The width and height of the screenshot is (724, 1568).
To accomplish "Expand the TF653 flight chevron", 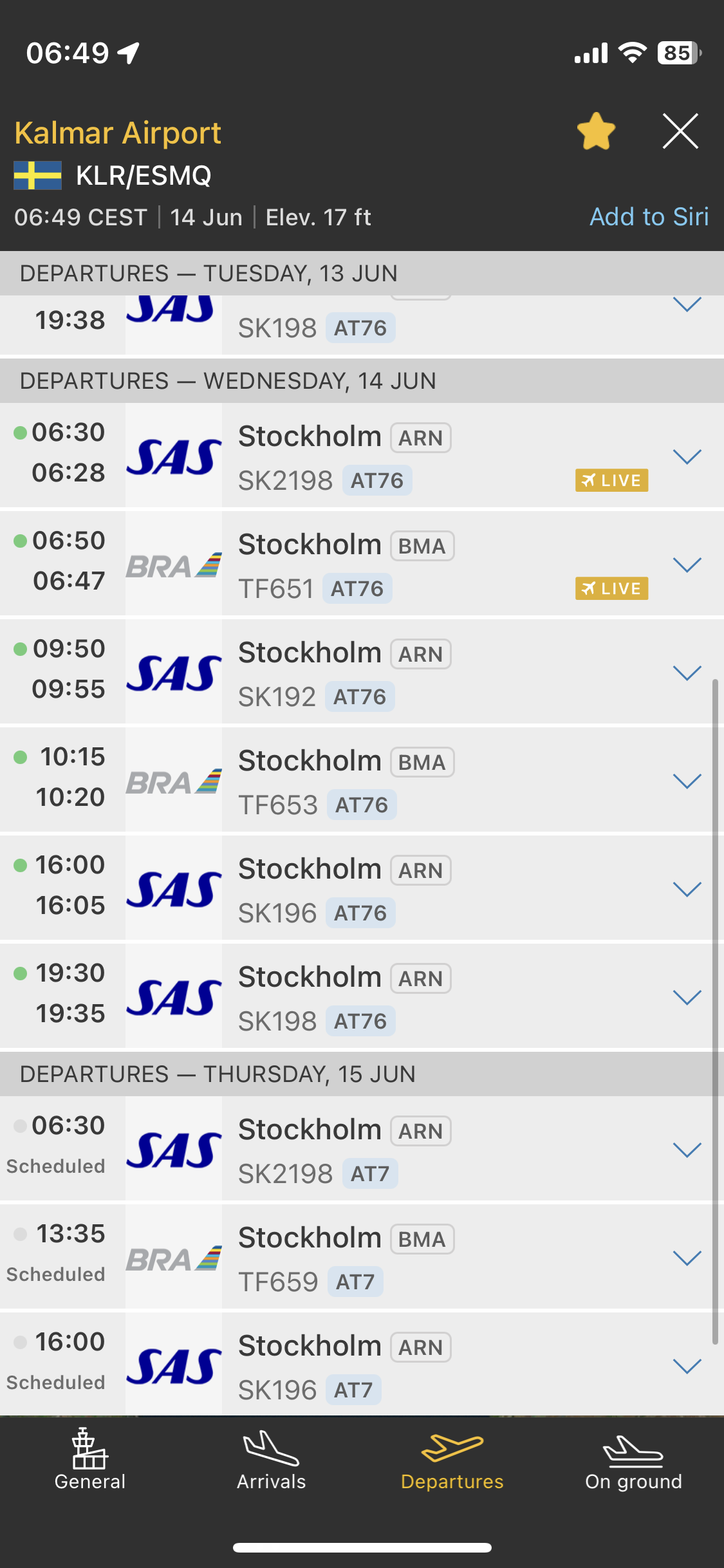I will click(687, 781).
